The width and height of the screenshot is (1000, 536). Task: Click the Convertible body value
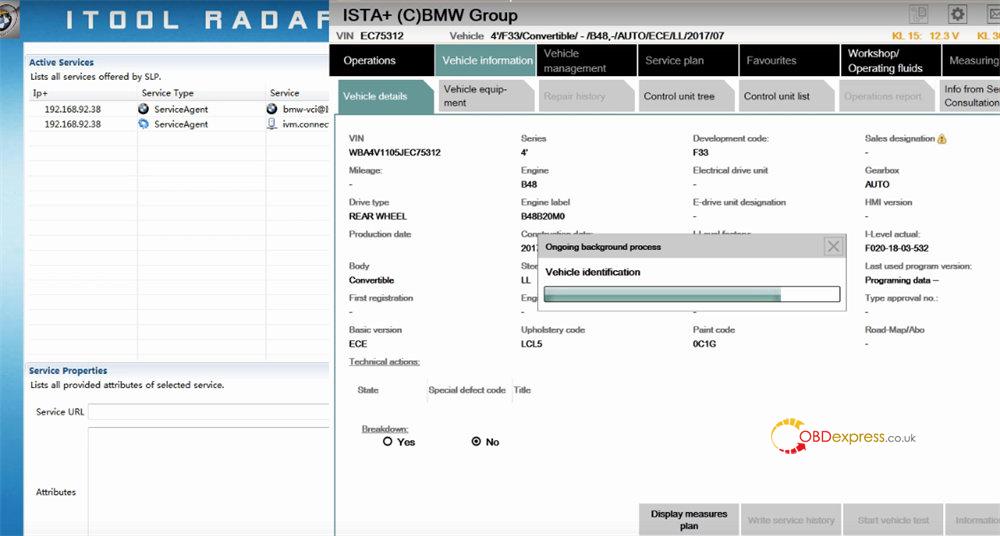point(371,280)
